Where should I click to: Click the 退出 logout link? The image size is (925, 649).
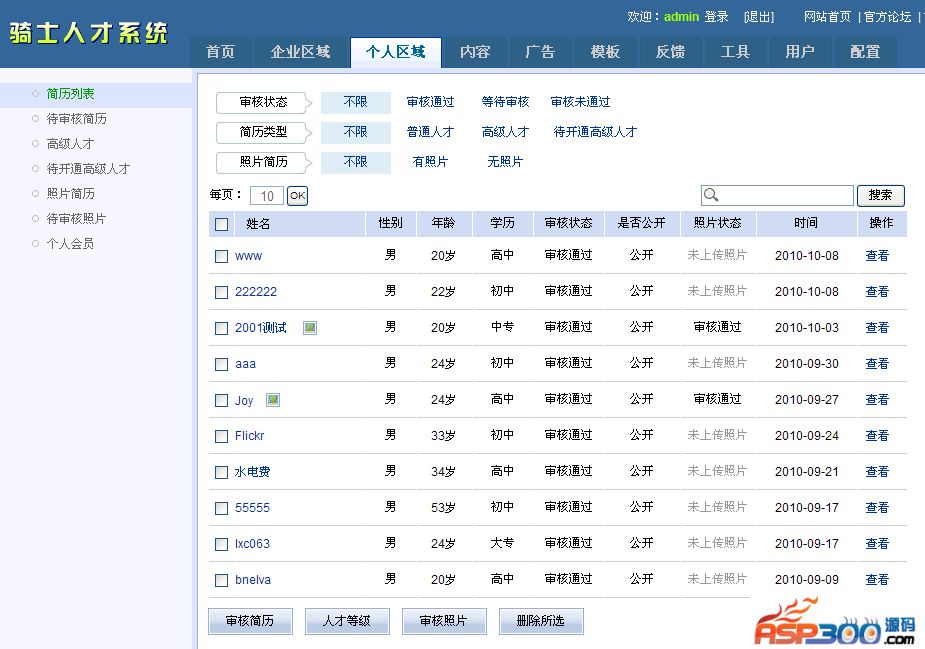(x=759, y=17)
